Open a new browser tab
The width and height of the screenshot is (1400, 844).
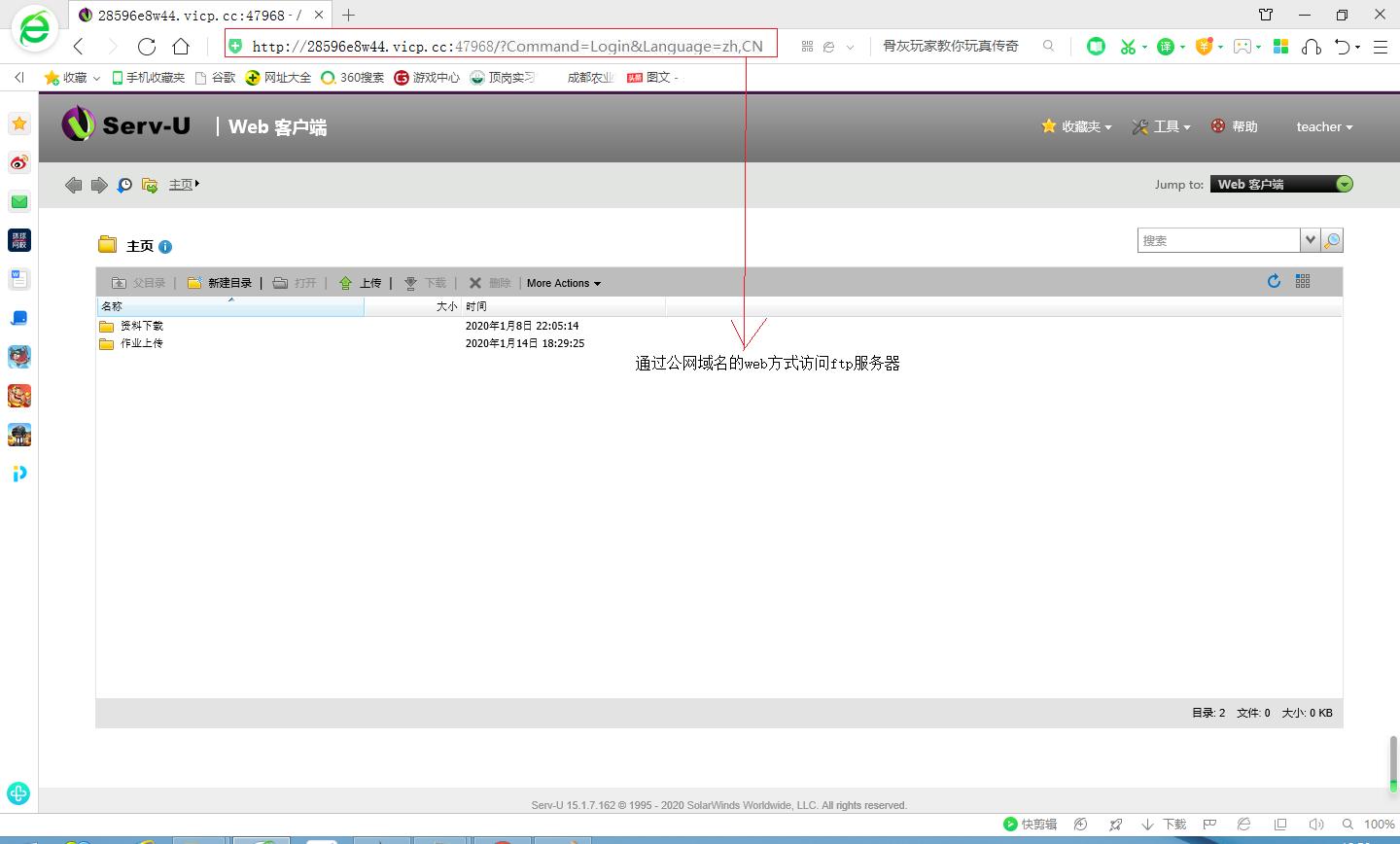[x=348, y=15]
